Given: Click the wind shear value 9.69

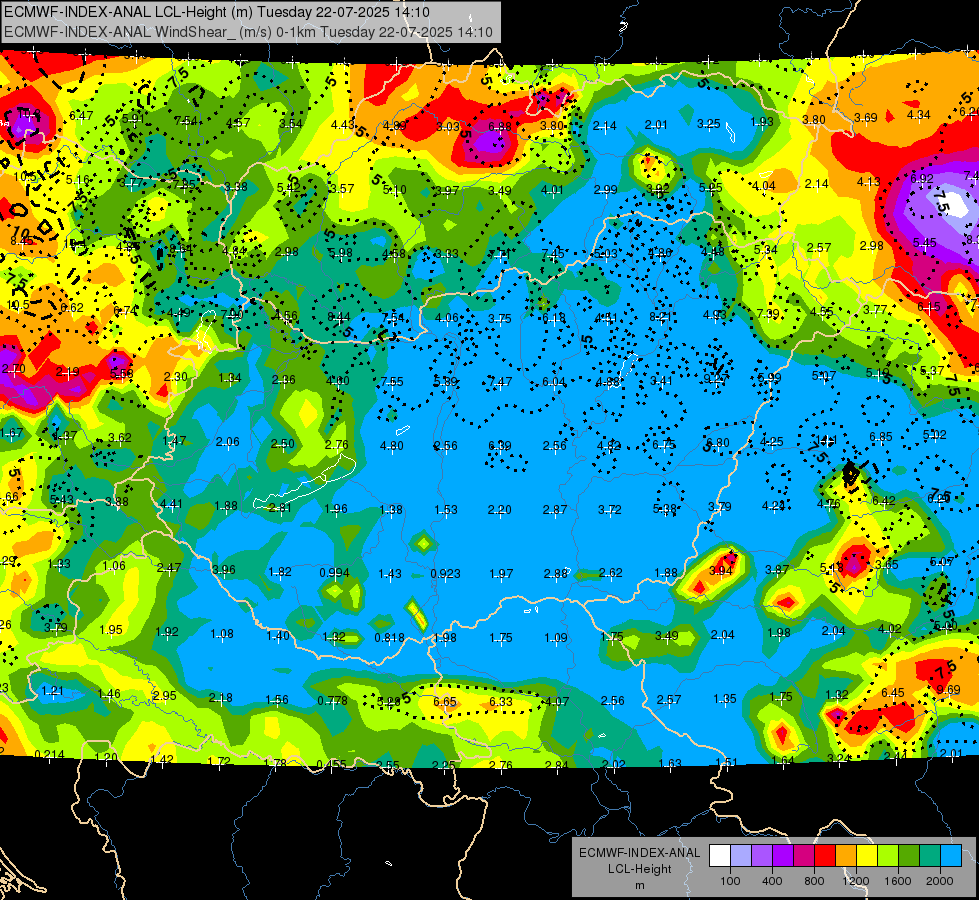Looking at the screenshot, I should coord(948,690).
